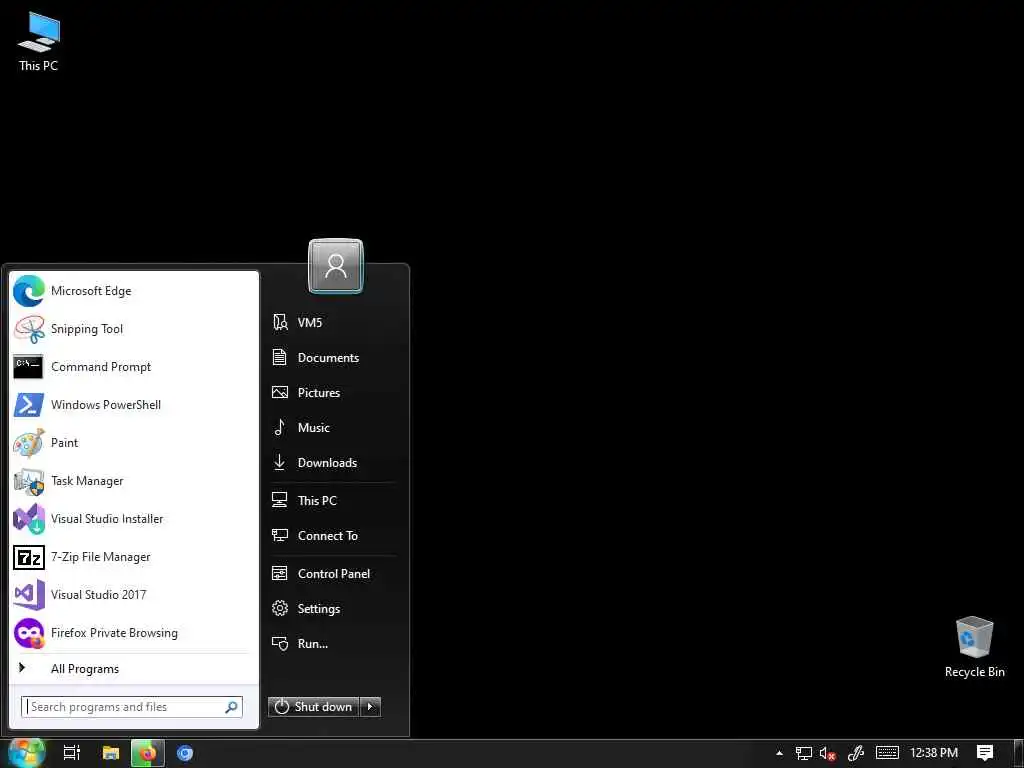The image size is (1024, 768).
Task: Launch Visual Studio Installer
Action: (135, 519)
